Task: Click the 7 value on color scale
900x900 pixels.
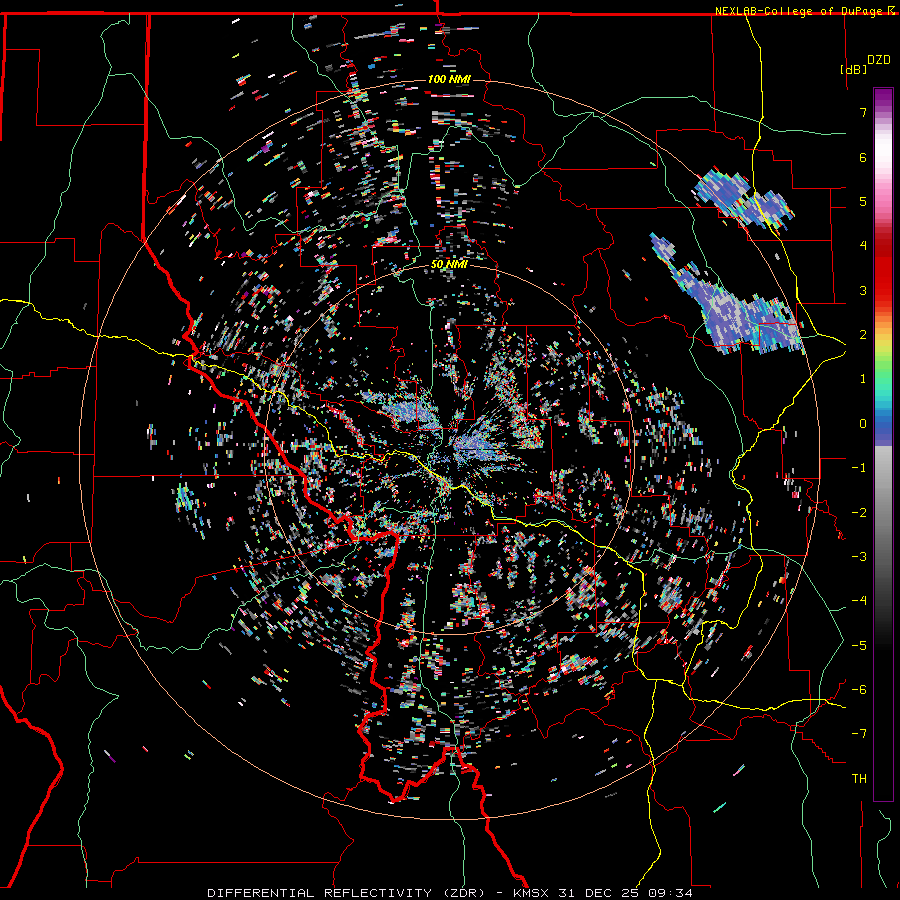Action: tap(863, 112)
